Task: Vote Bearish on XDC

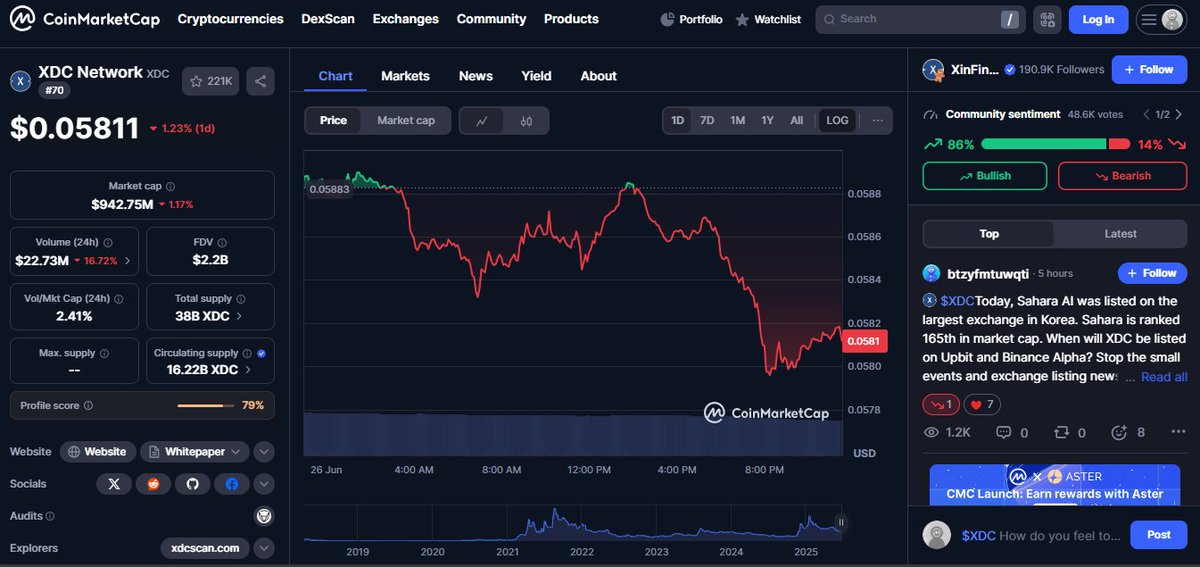Action: point(1123,176)
